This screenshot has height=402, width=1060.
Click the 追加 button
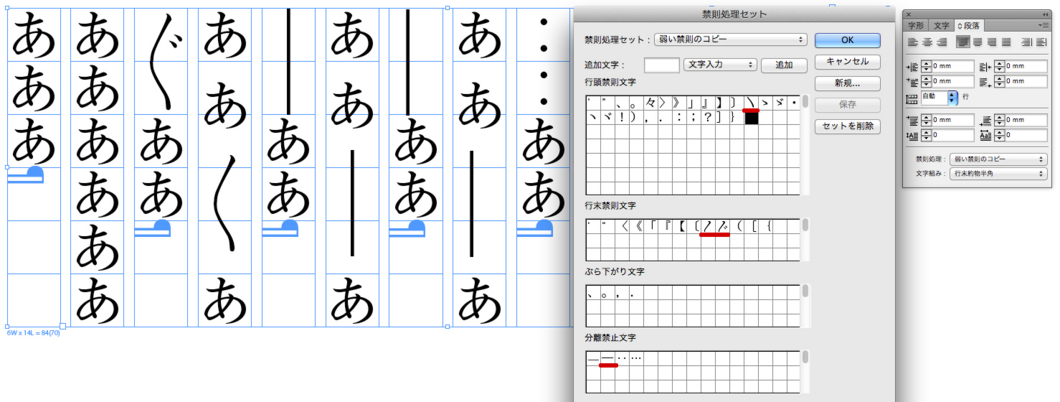click(784, 65)
